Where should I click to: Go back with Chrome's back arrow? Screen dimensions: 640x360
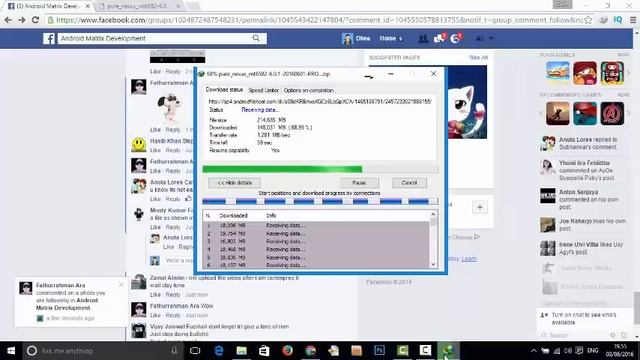point(8,20)
